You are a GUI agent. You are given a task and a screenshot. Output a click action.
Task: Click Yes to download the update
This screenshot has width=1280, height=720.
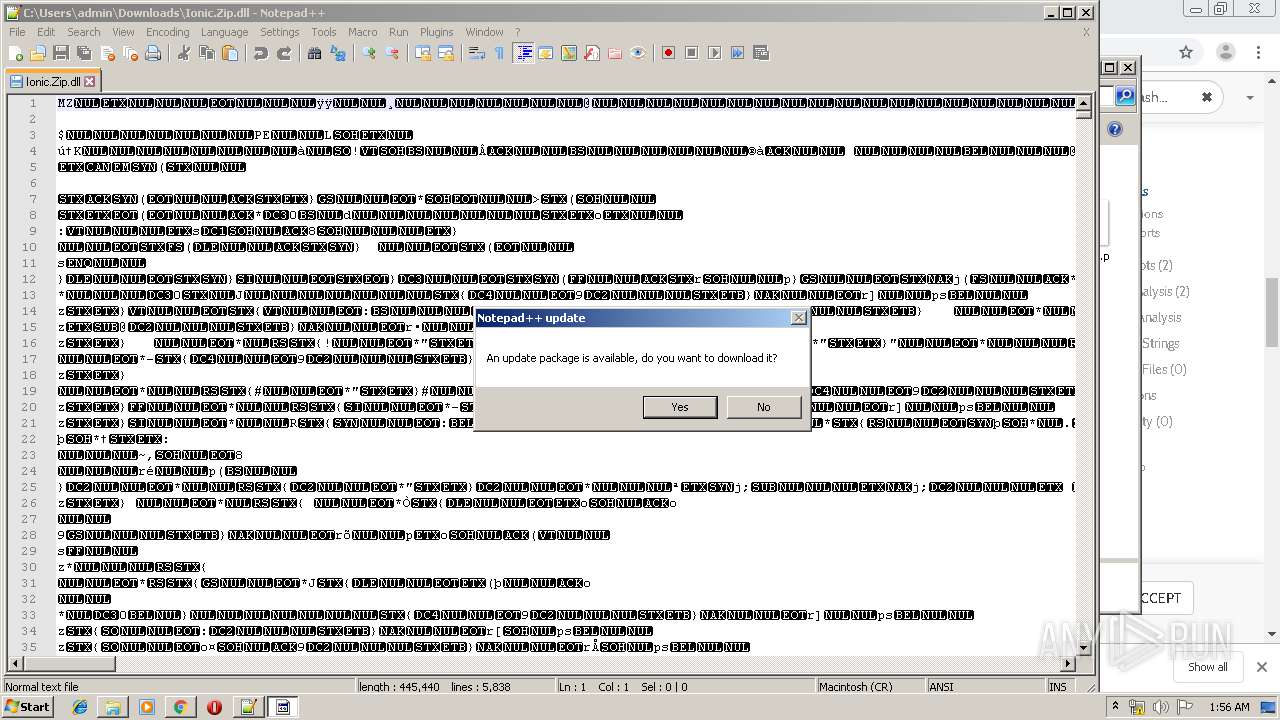click(680, 407)
